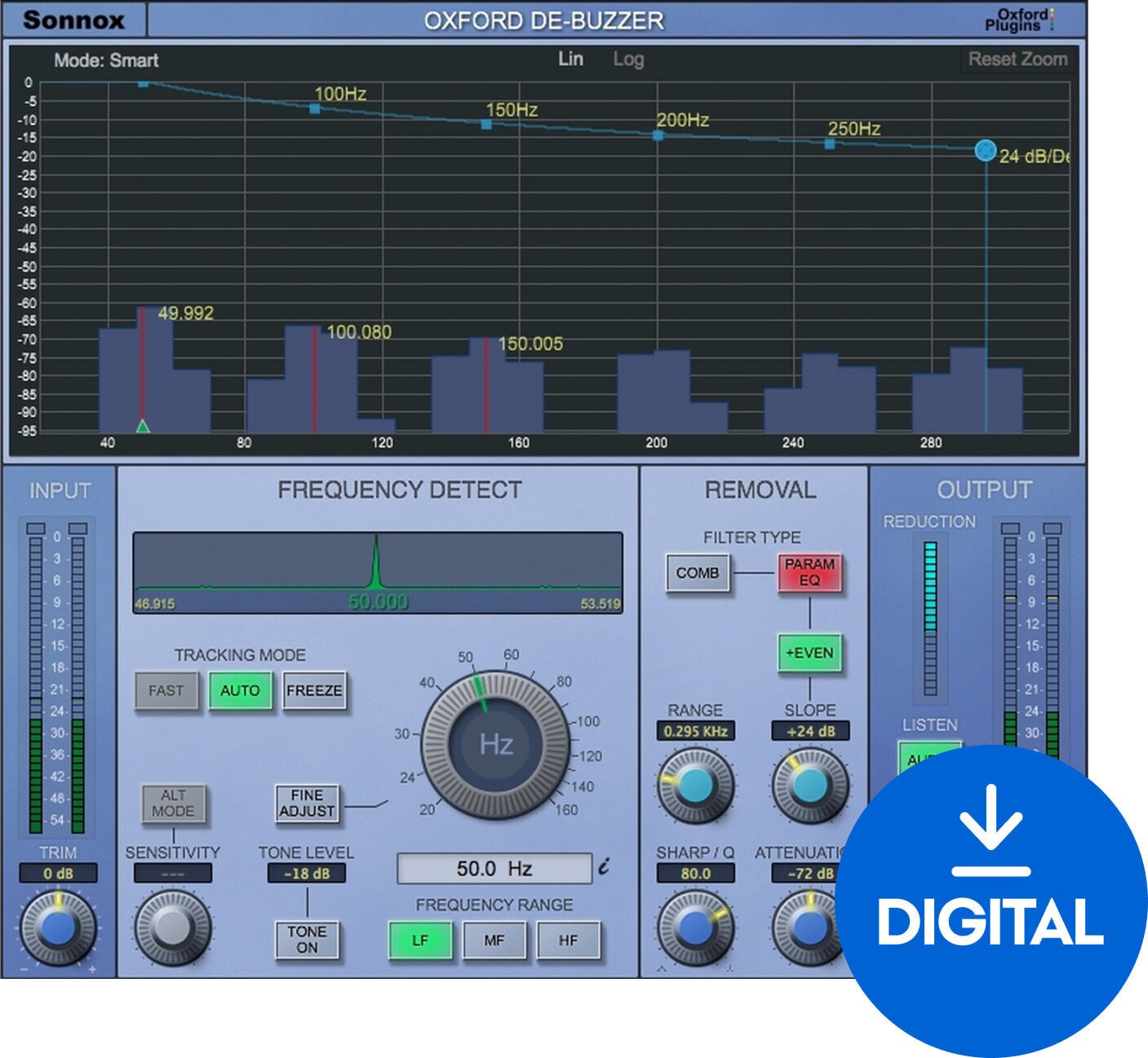
Task: Click the Fine Adjust button
Action: pyautogui.click(x=307, y=804)
